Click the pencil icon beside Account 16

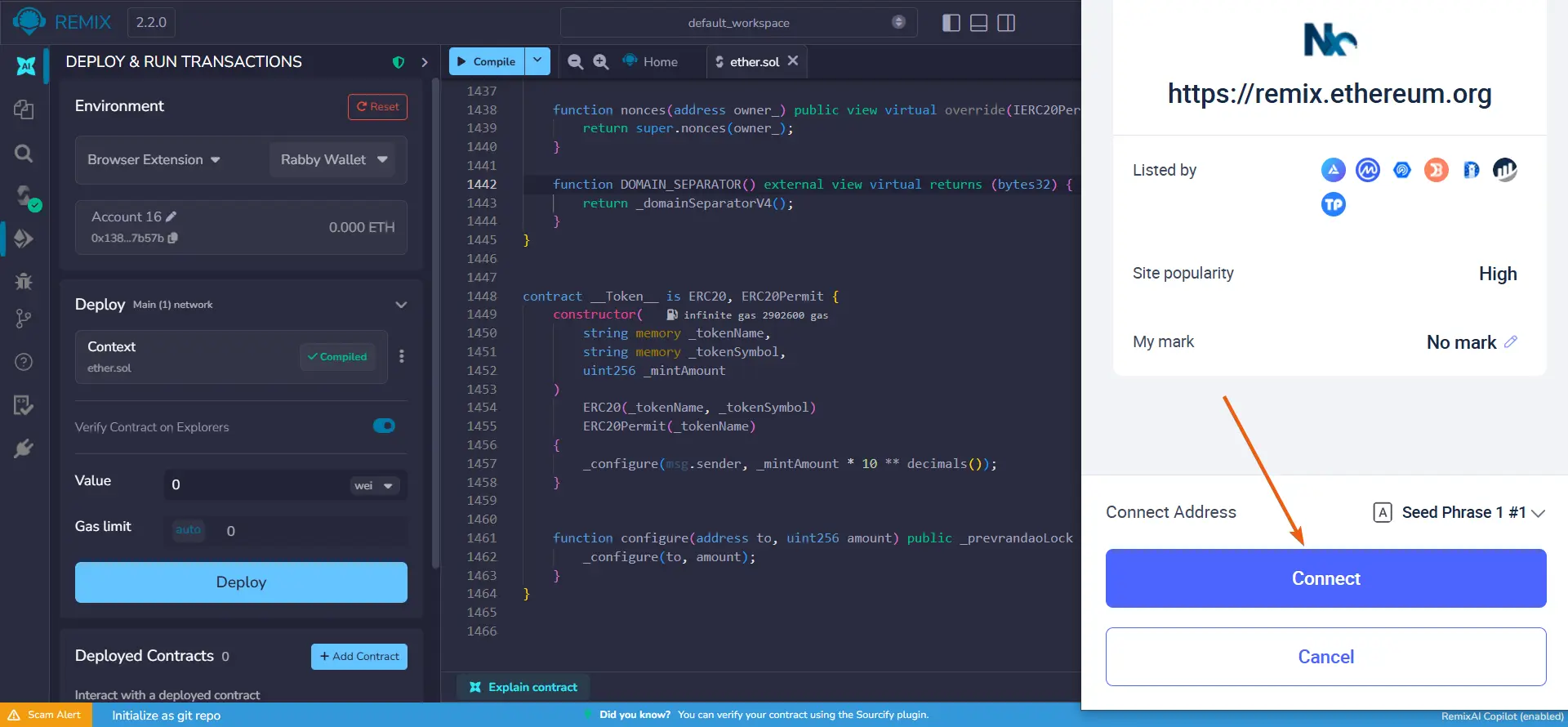tap(171, 216)
